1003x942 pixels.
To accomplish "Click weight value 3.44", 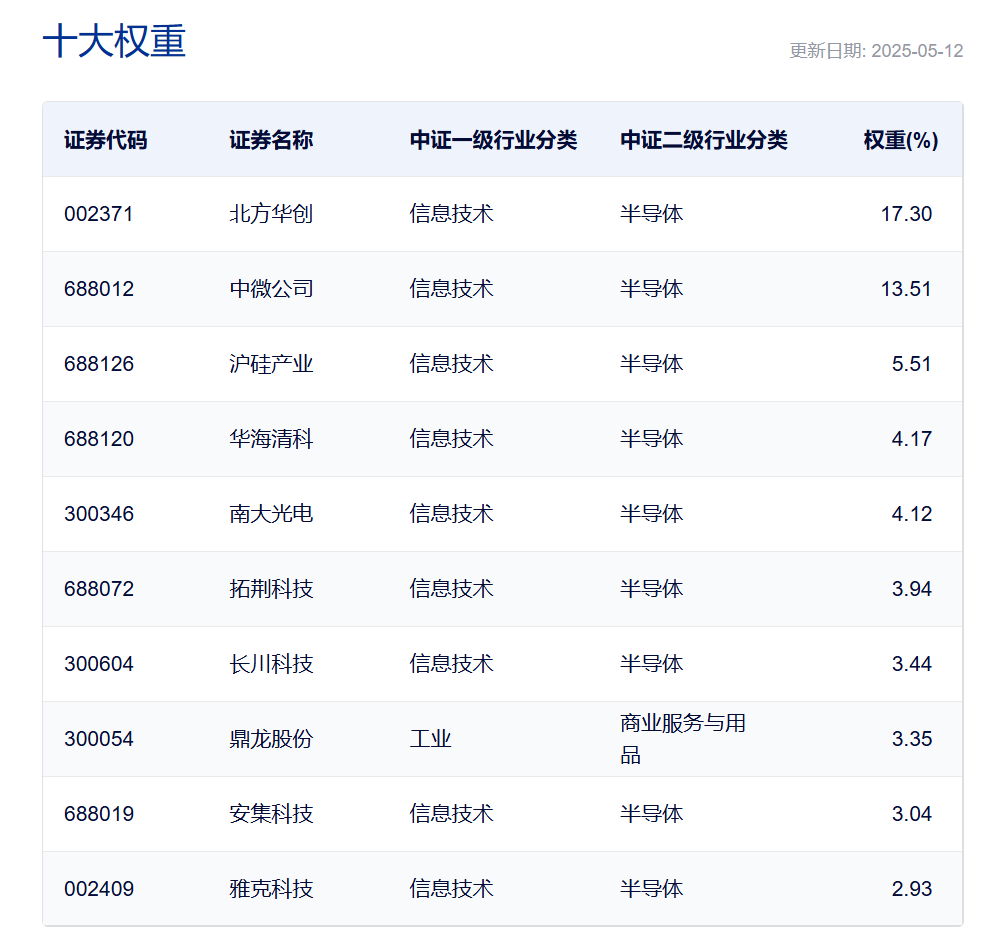I will click(x=912, y=664).
